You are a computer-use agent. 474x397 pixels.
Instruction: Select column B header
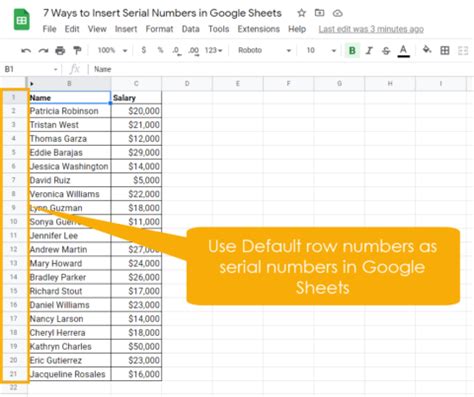(69, 84)
